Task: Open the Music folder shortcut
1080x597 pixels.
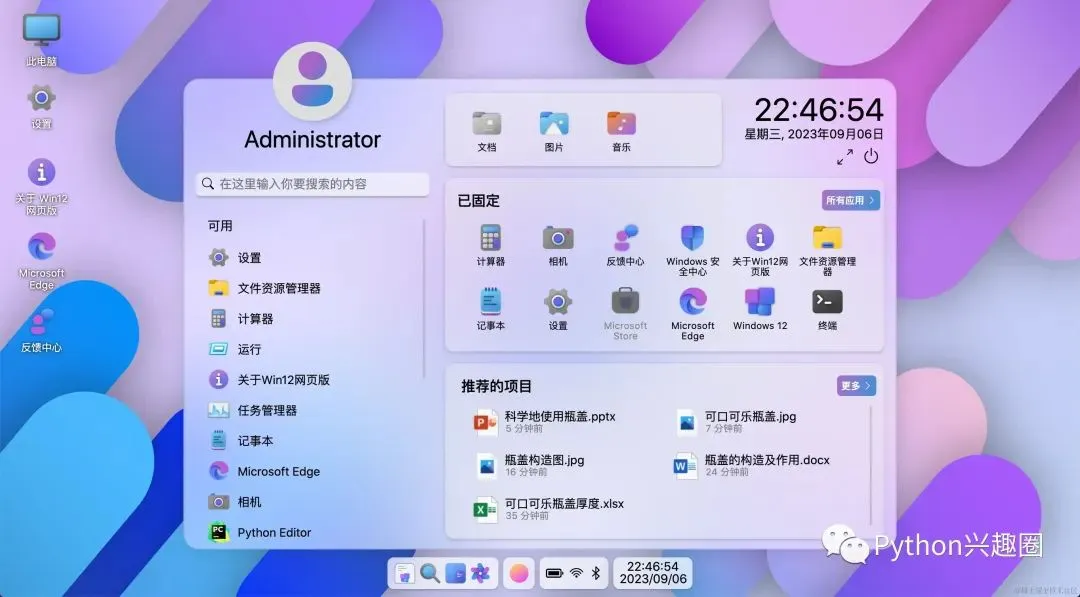Action: 621,131
